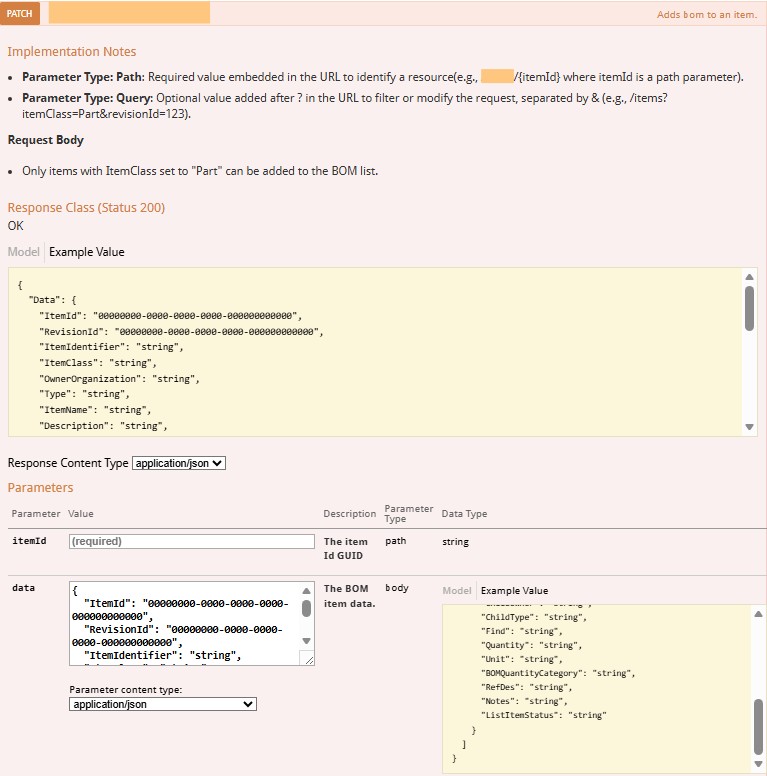Select Example Value tab in data row
Screen dimensions: 767x776
(514, 590)
